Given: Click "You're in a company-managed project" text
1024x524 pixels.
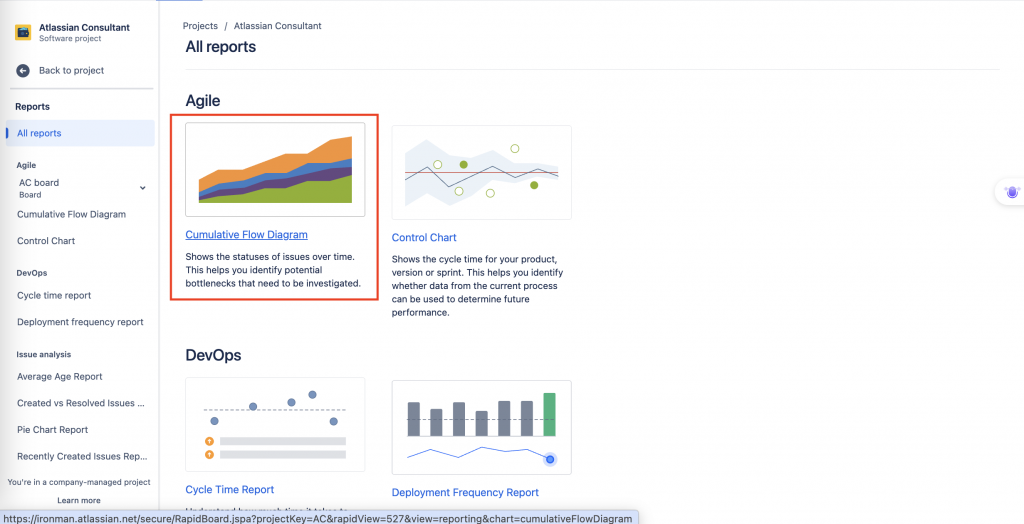Looking at the screenshot, I should click(79, 482).
